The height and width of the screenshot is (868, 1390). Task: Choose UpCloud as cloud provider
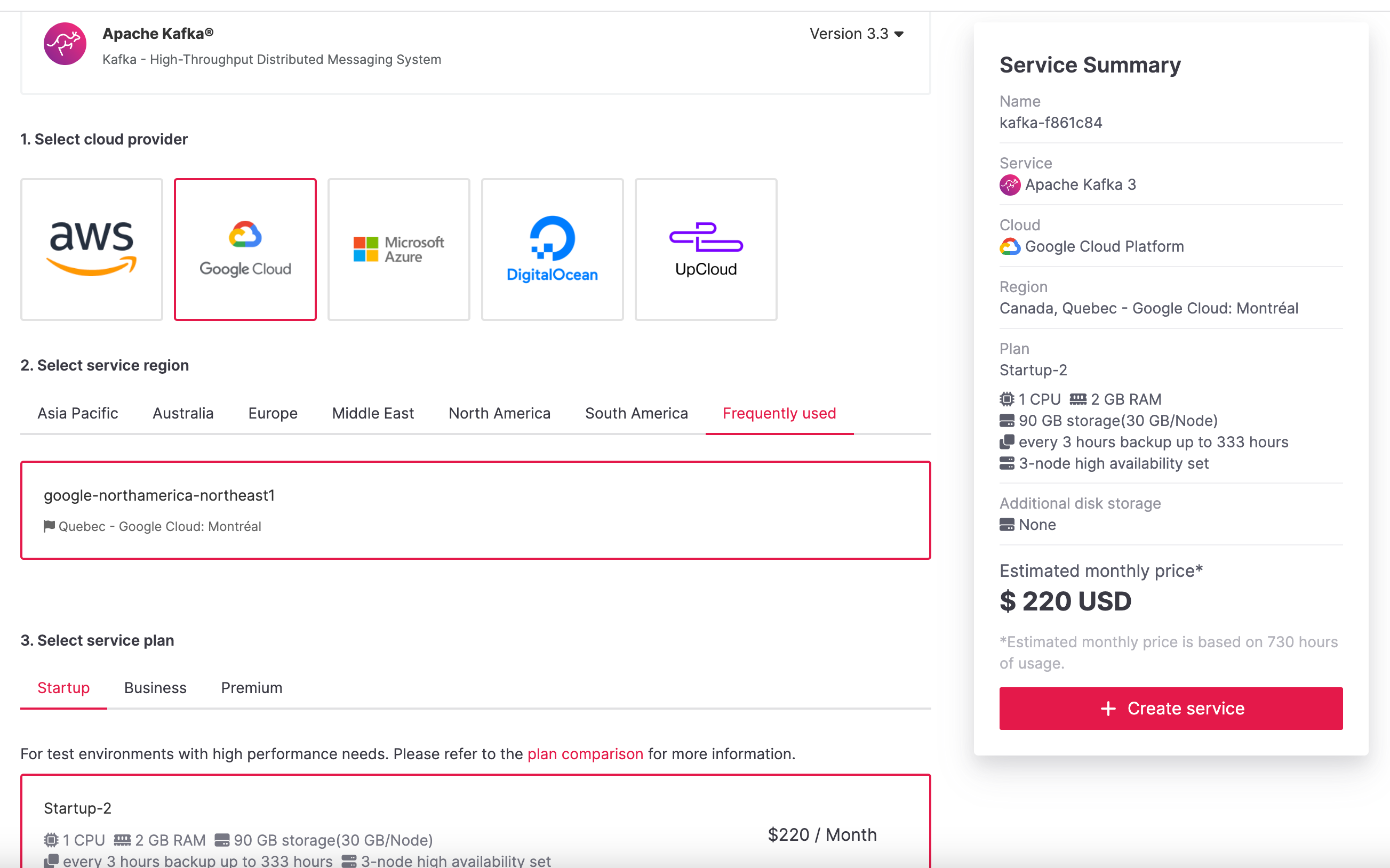pos(706,249)
